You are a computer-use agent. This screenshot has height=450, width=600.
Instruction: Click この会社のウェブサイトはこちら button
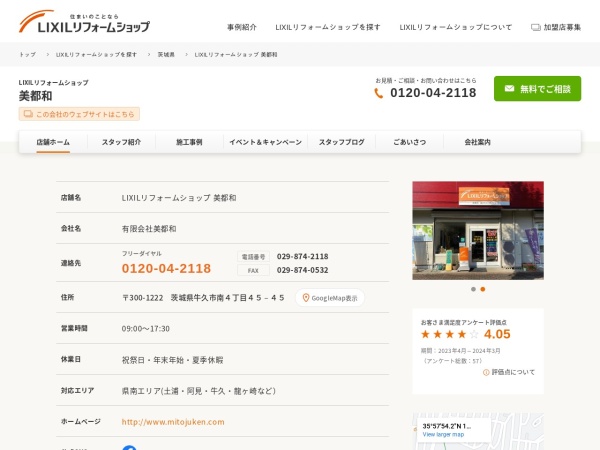[79, 114]
